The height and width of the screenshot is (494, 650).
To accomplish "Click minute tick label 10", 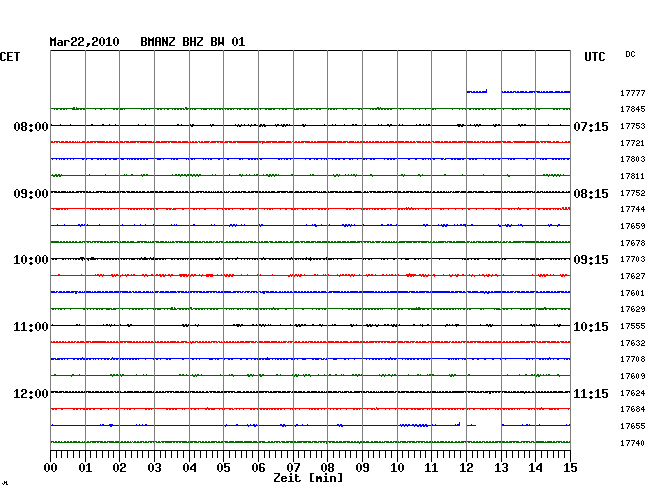I will [x=397, y=468].
